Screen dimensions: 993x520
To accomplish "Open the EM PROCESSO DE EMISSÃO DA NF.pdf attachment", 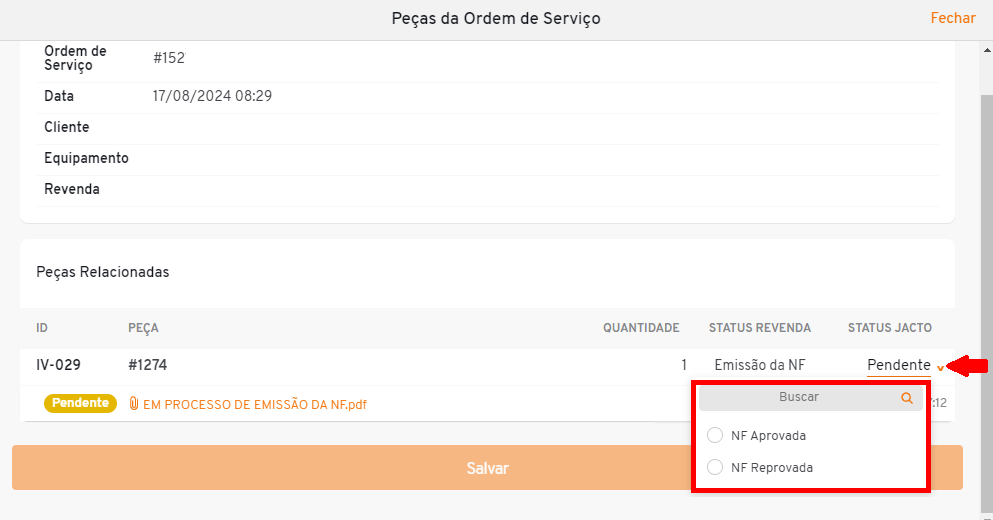I will point(255,405).
